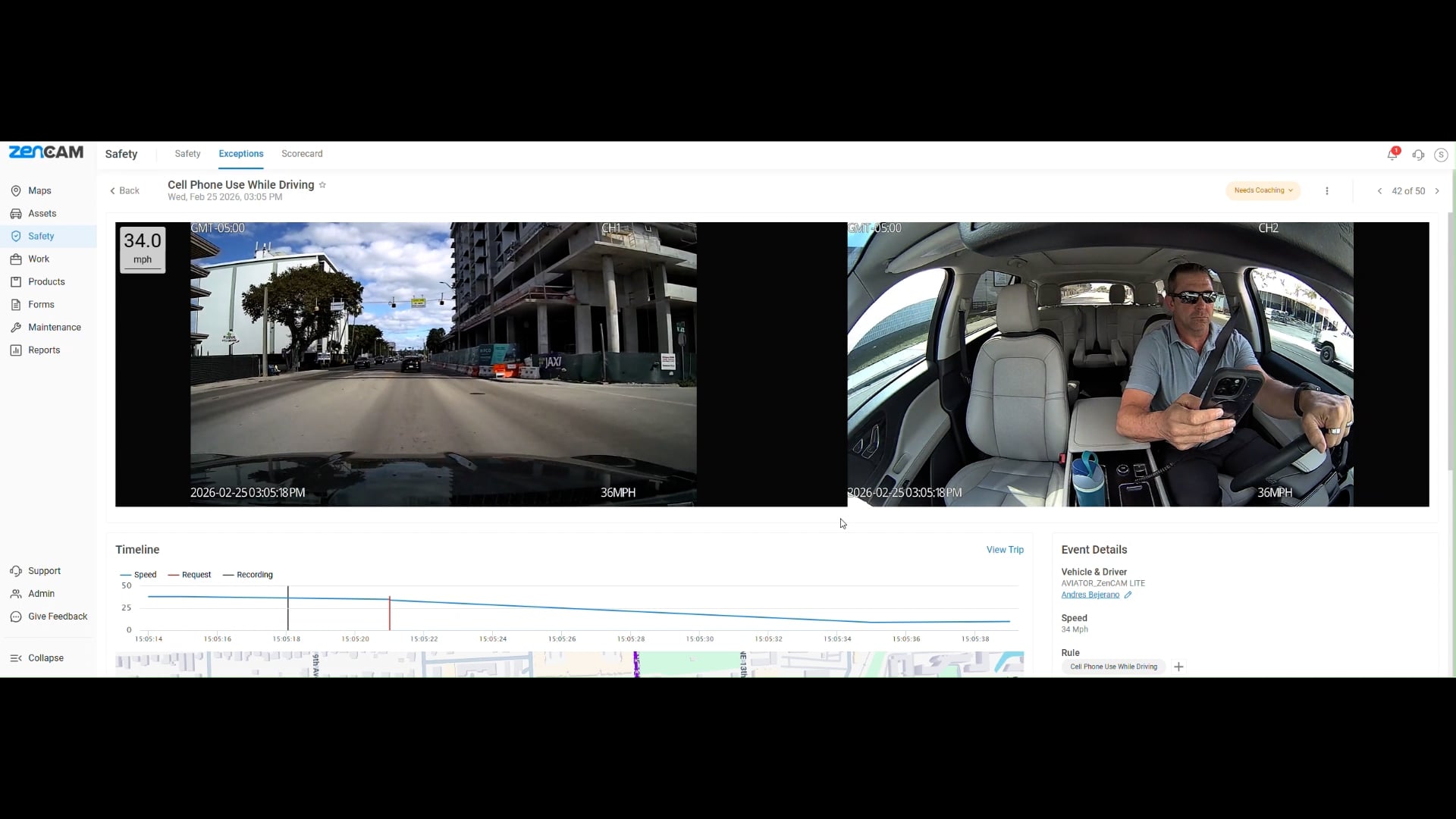Click the notifications bell icon
Screen dimensions: 1456x819
[1392, 155]
